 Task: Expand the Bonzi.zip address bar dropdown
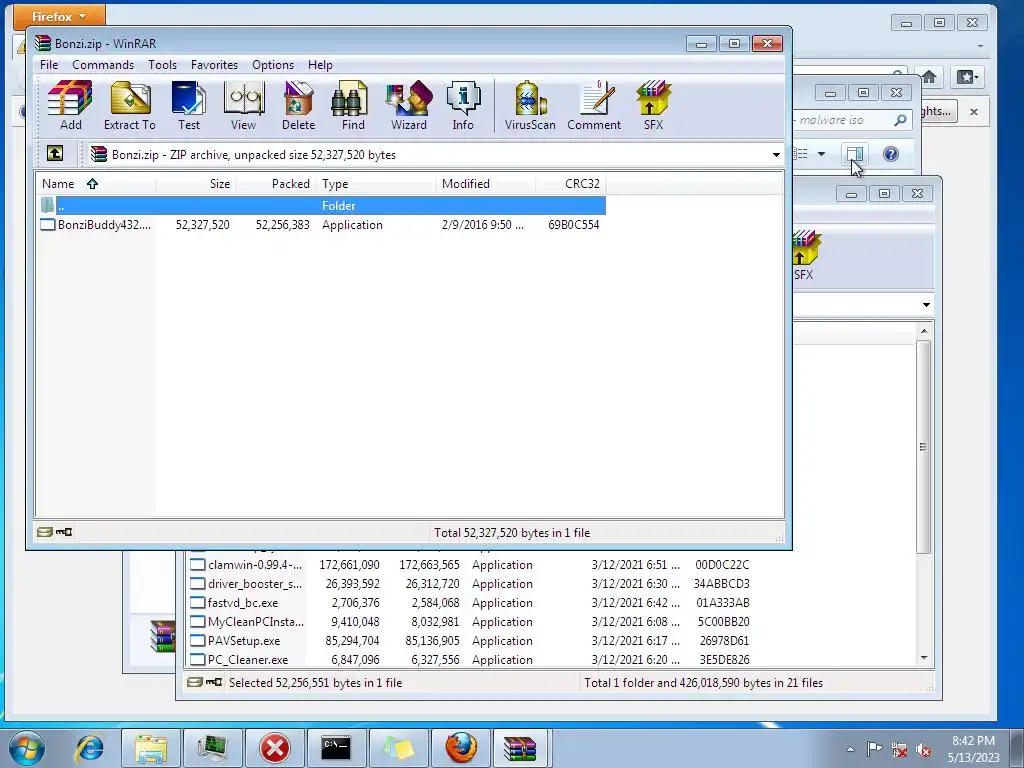coord(776,155)
